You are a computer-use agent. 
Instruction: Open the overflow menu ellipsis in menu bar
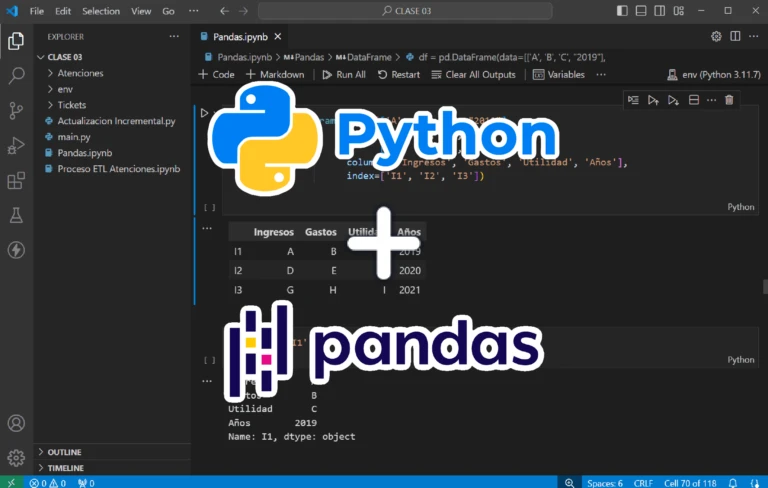194,11
